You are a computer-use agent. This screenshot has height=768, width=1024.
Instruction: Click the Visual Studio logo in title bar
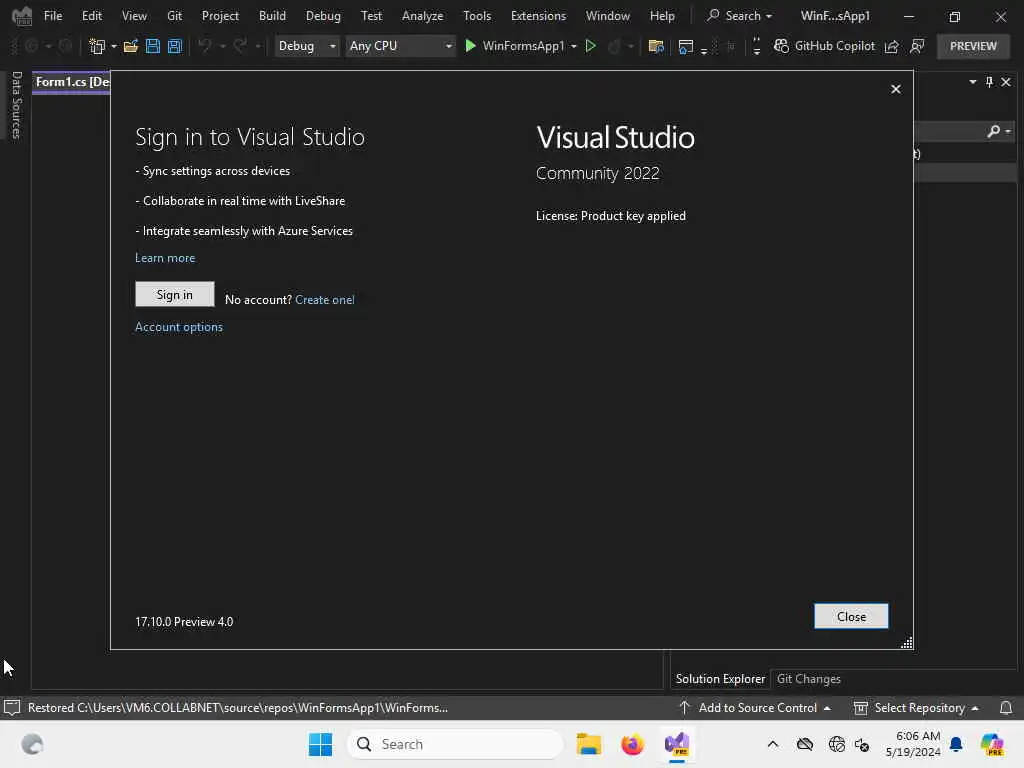pos(22,16)
